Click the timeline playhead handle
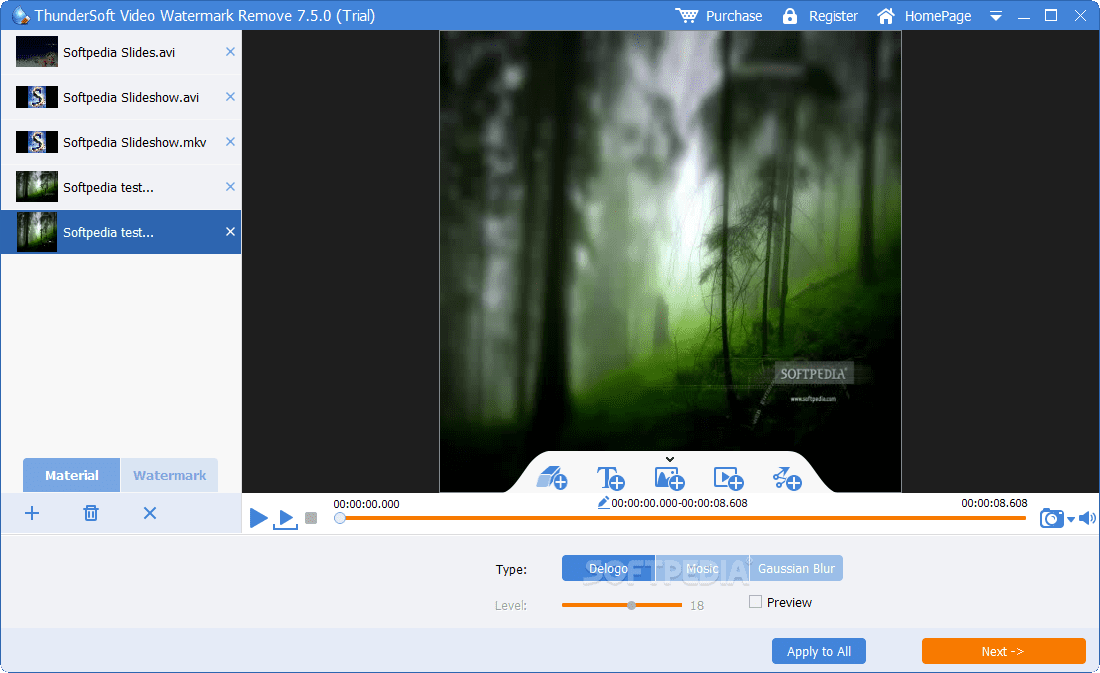This screenshot has height=673, width=1100. [x=340, y=518]
